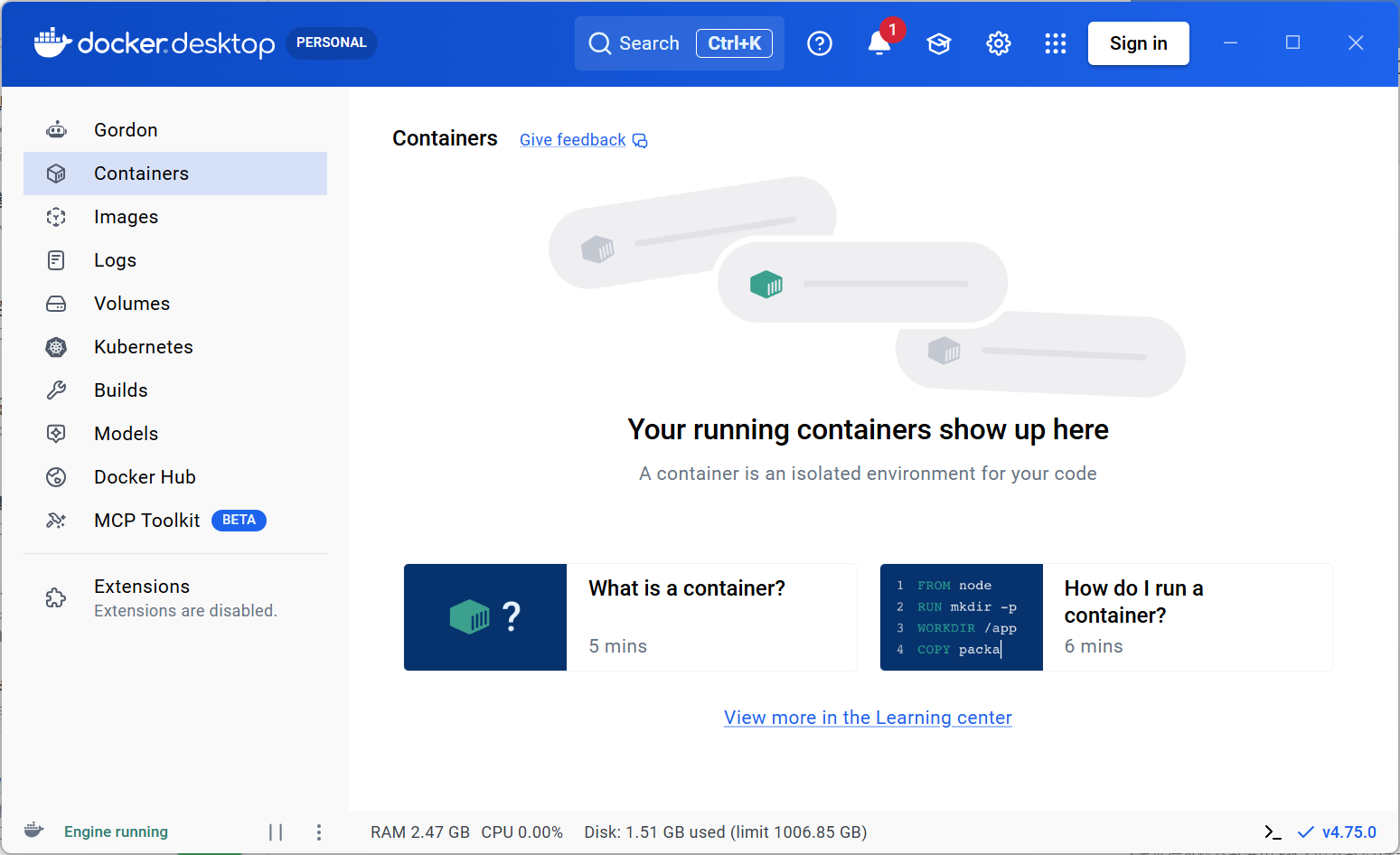This screenshot has width=1400, height=855.
Task: Click the Give feedback link
Action: click(x=572, y=140)
